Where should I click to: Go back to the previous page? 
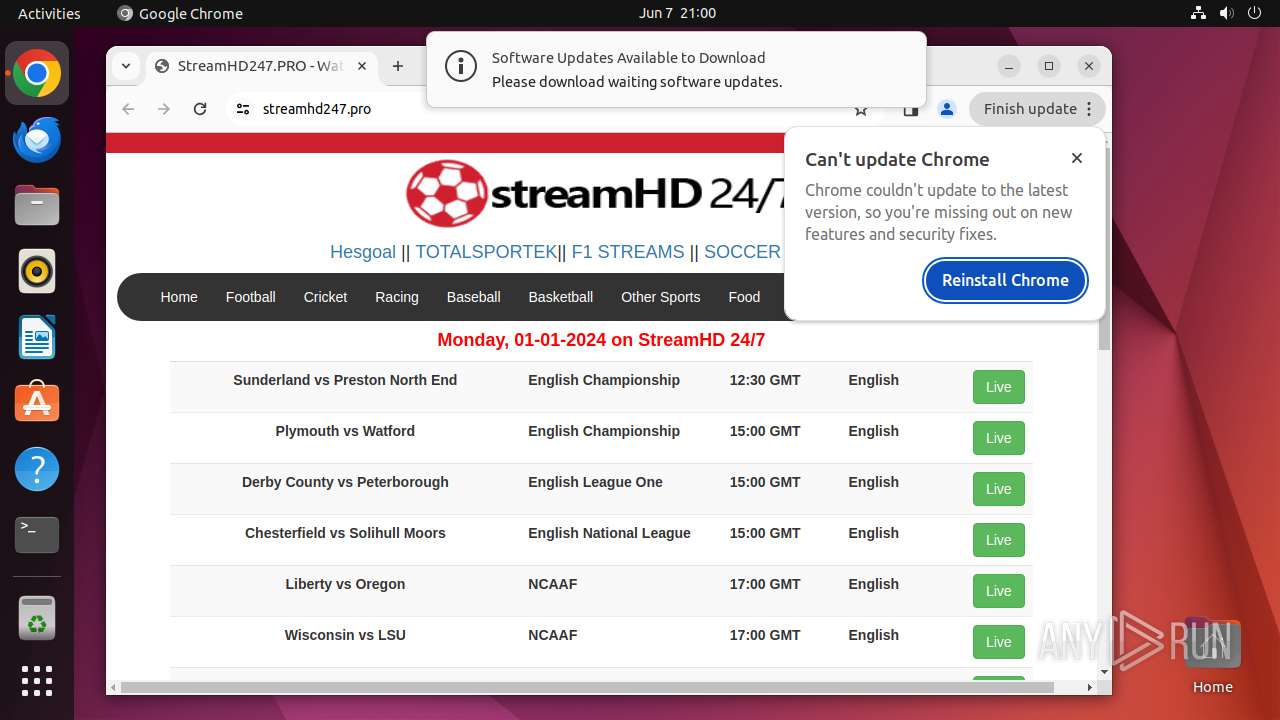coord(128,109)
